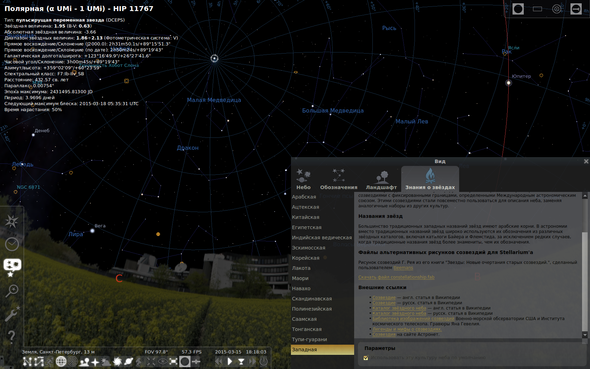This screenshot has width=590, height=369.
Task: Play time at normal rate
Action: click(x=230, y=361)
